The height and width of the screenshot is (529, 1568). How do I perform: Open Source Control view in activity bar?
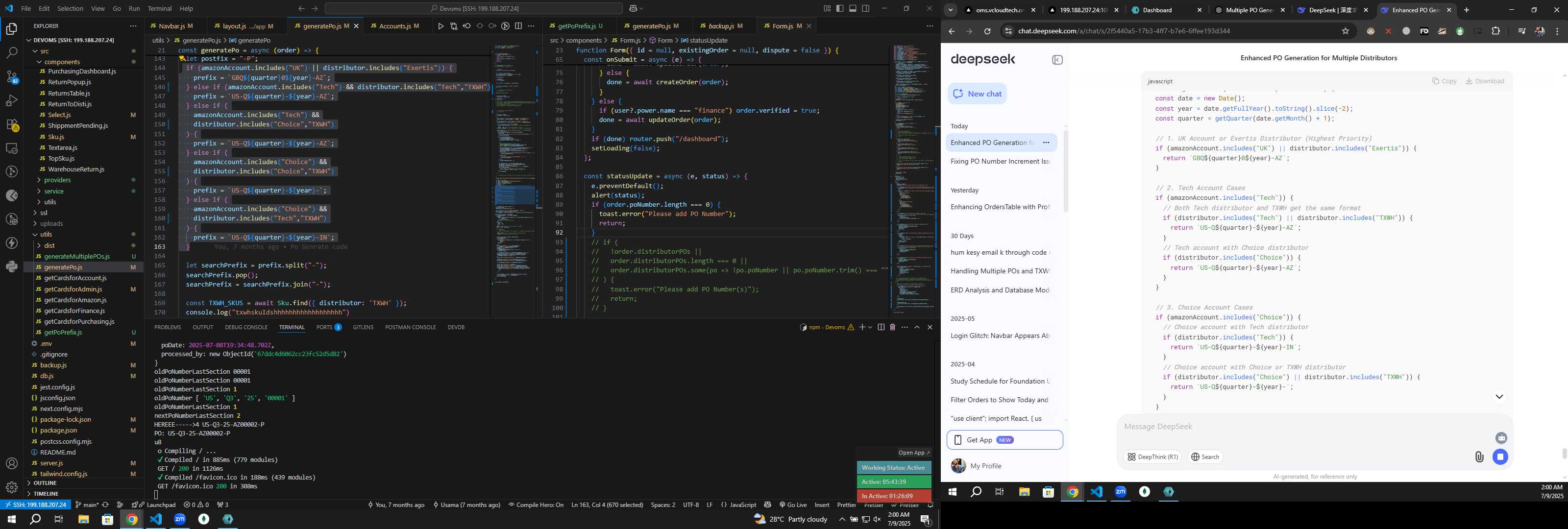[12, 77]
